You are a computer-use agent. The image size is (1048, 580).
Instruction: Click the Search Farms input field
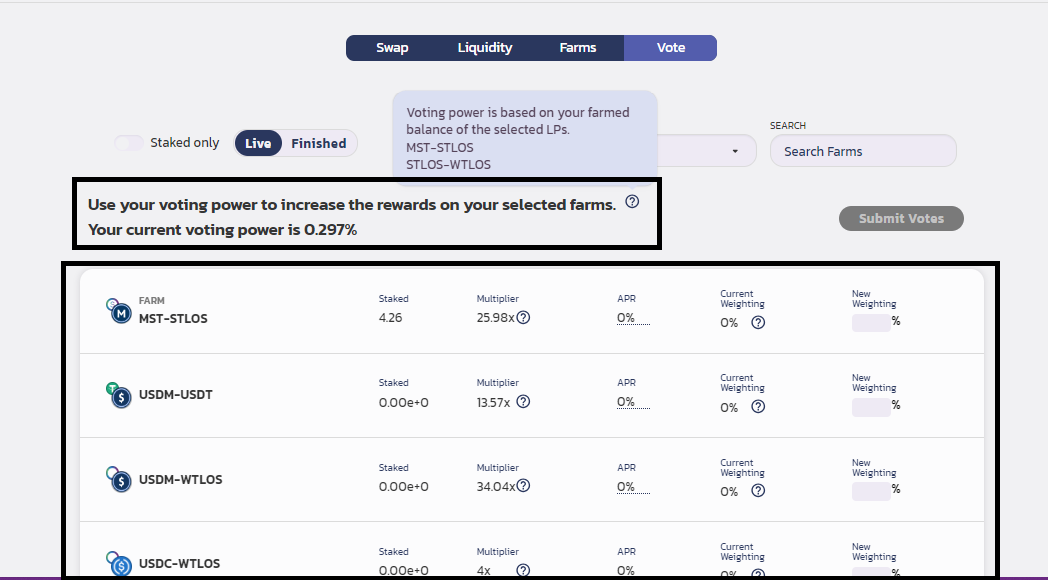tap(862, 151)
